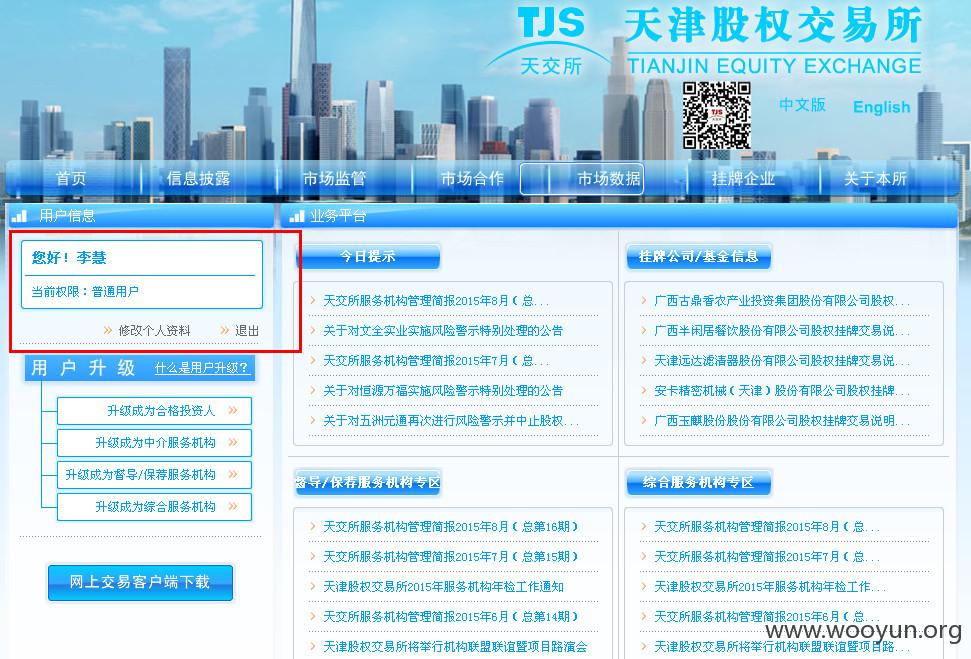
Task: Click 您好!李慧 greeting text
Action: (69, 258)
